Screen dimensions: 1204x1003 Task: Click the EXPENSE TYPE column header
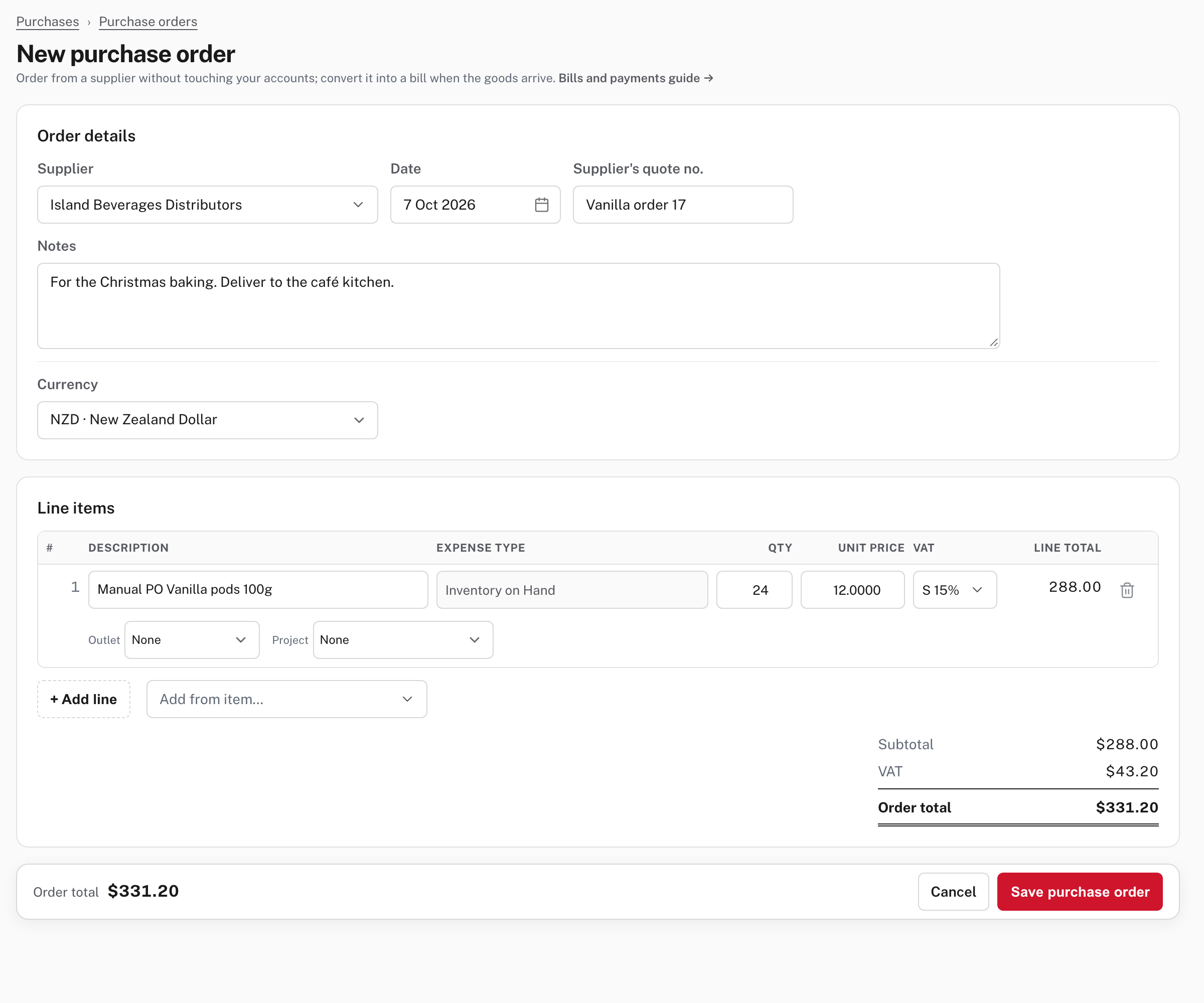(x=481, y=548)
